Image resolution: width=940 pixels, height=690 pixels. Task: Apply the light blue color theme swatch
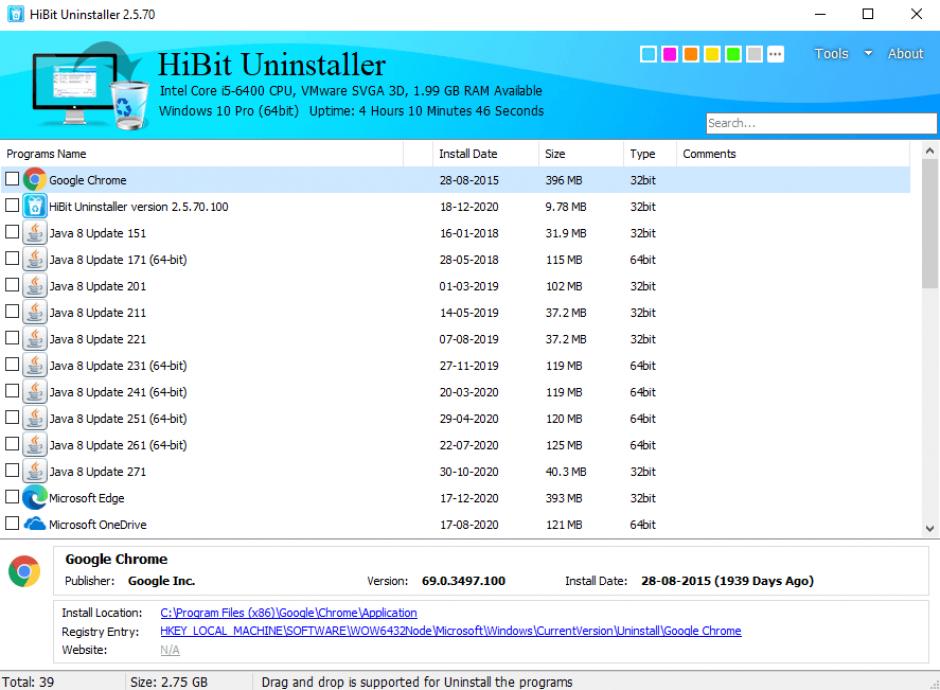648,54
